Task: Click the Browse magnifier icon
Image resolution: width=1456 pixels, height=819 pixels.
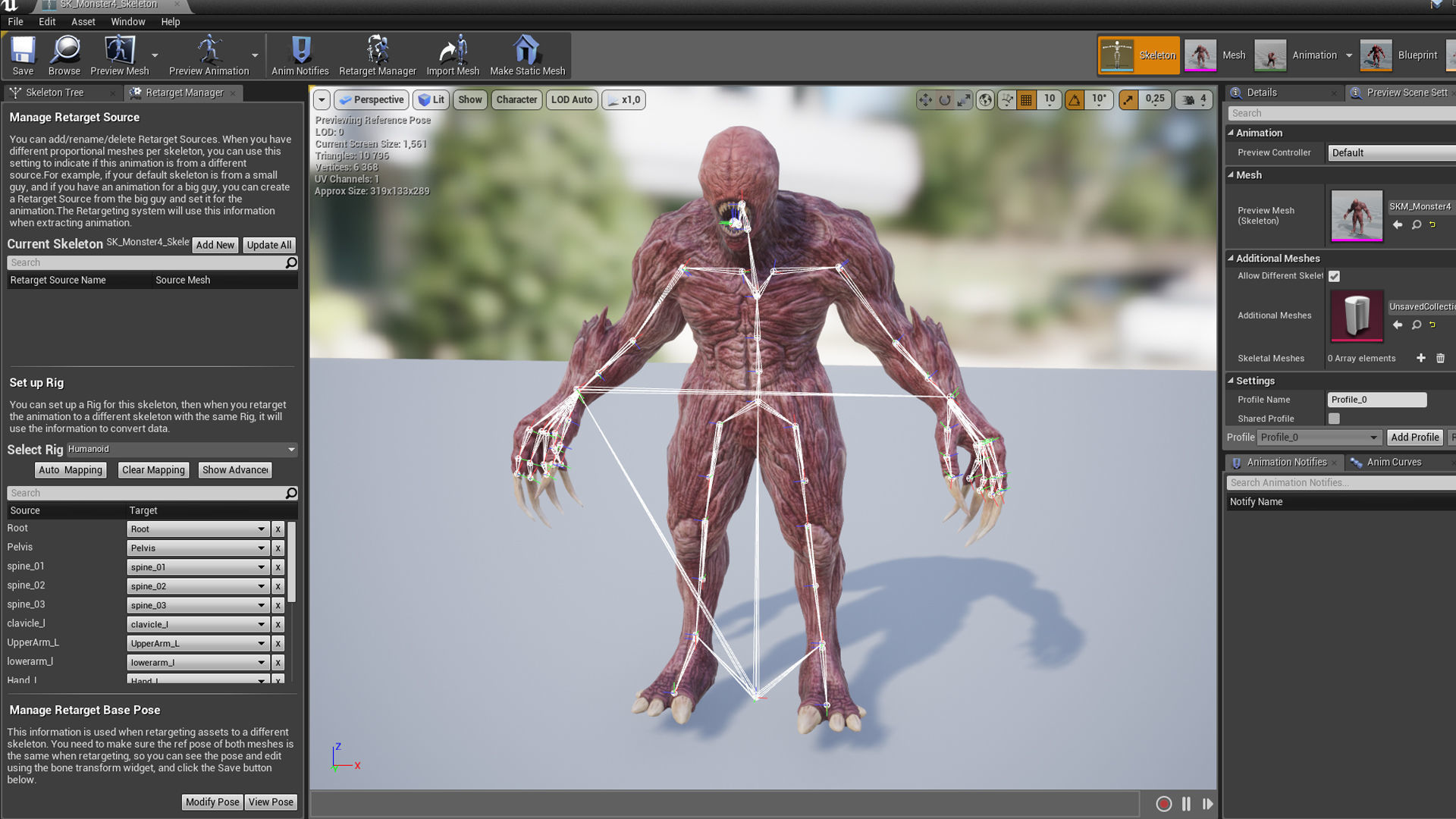Action: pyautogui.click(x=64, y=55)
